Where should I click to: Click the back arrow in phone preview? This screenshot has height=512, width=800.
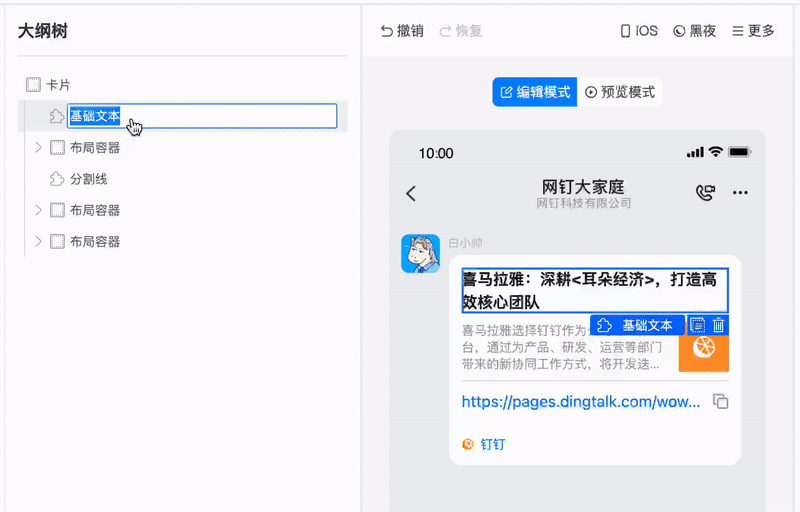[411, 193]
